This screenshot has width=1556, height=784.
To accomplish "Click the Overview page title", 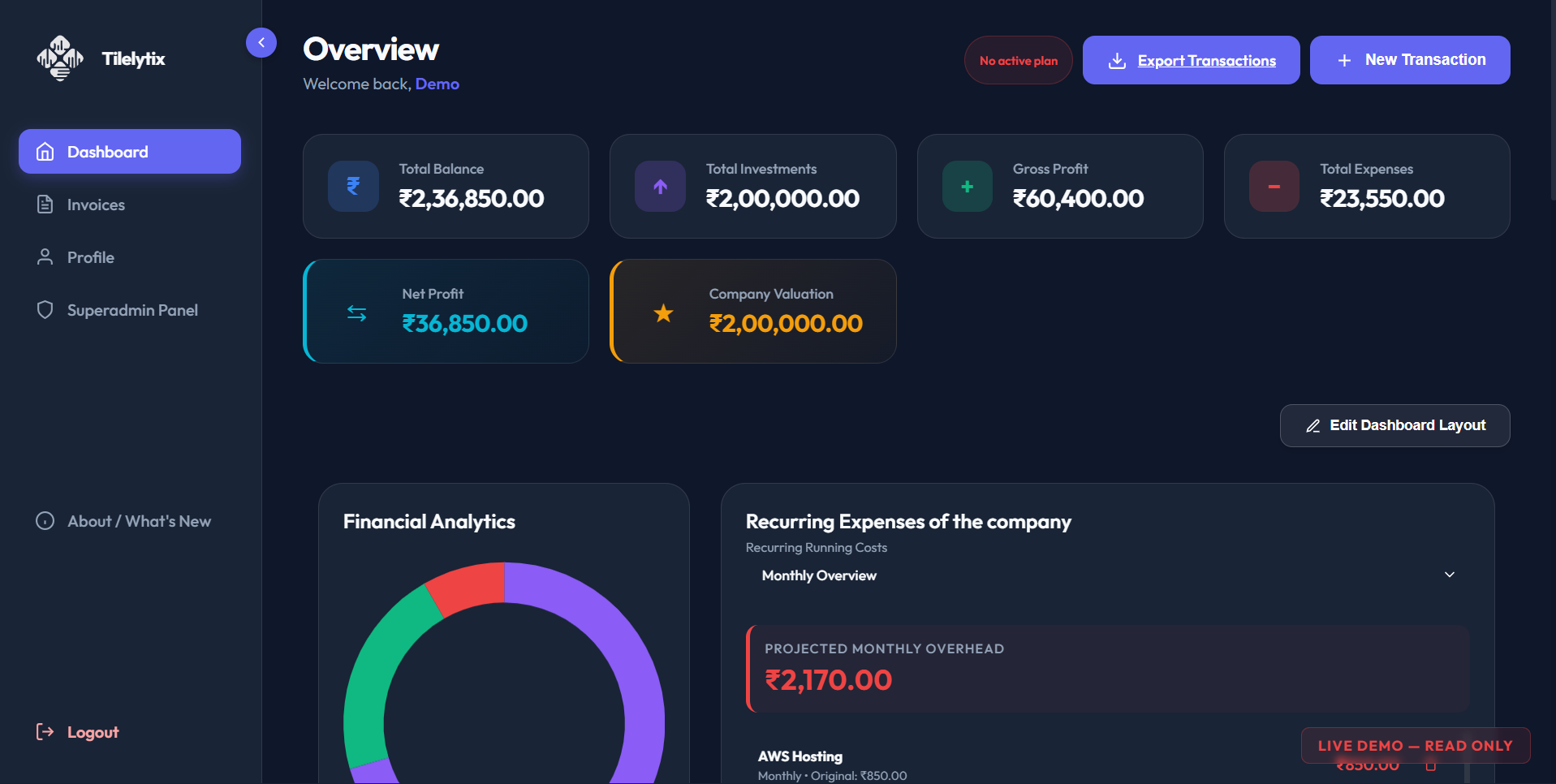I will click(x=371, y=50).
